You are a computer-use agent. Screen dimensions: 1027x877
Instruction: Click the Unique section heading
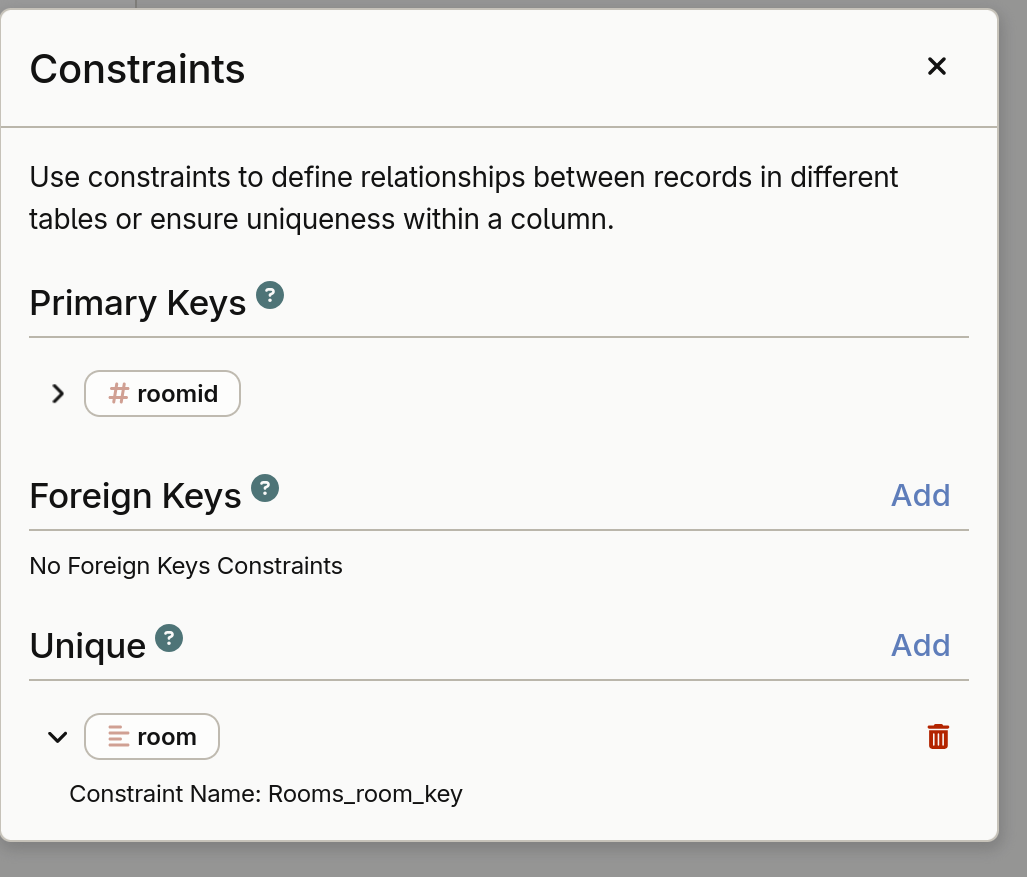87,646
